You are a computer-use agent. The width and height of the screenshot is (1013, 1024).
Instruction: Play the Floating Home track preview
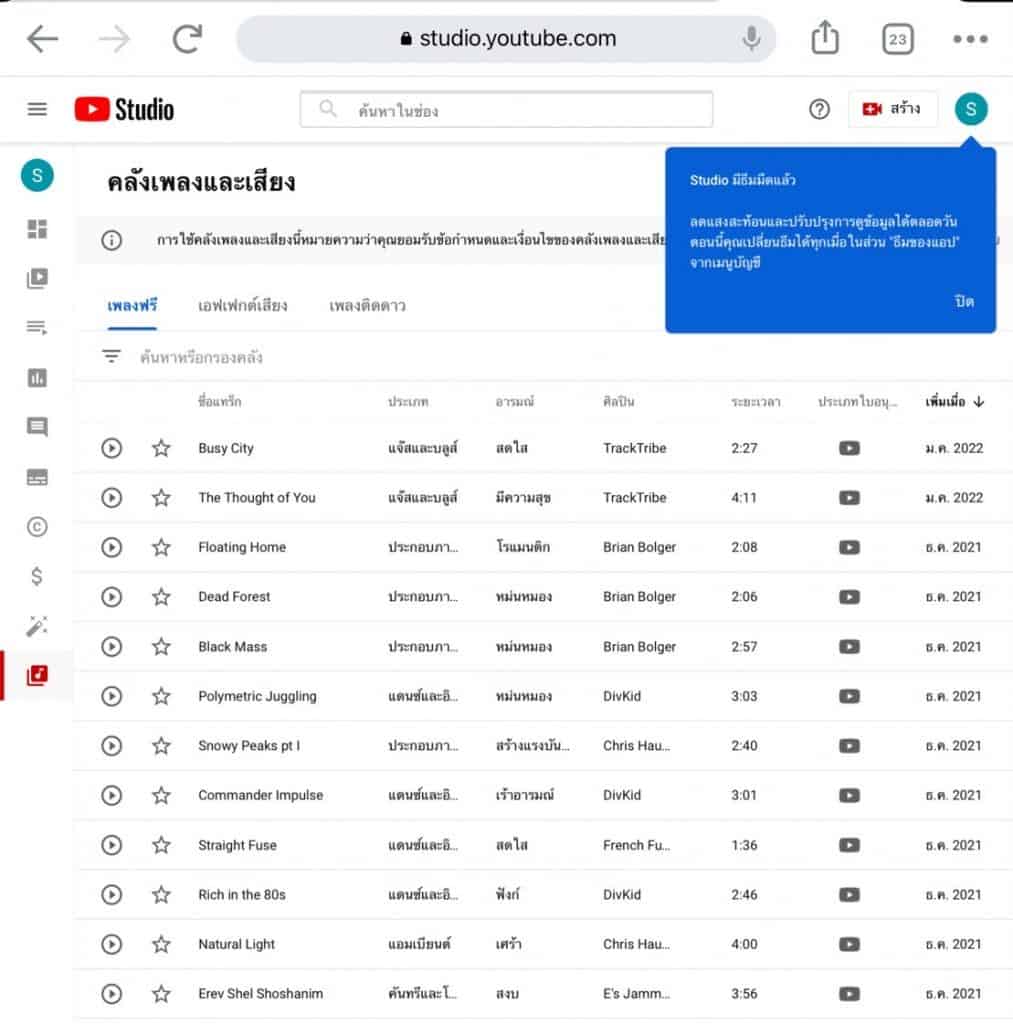point(112,547)
